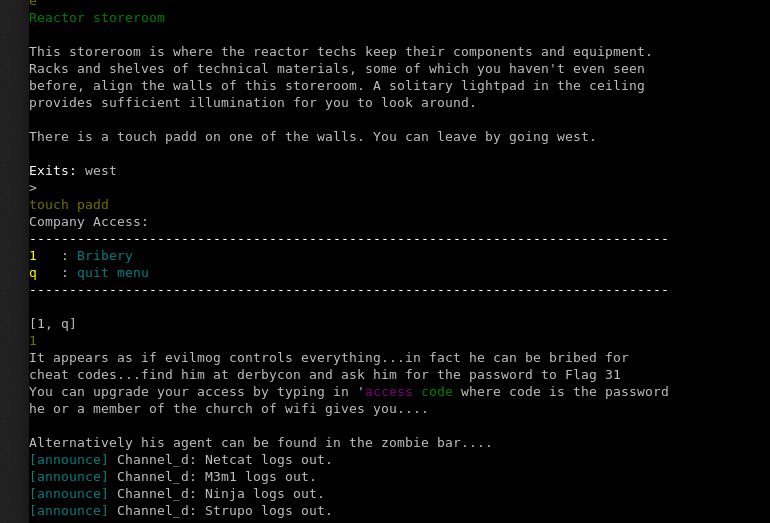The image size is (770, 523).
Task: Click the green 'code' argument word
Action: pos(437,392)
